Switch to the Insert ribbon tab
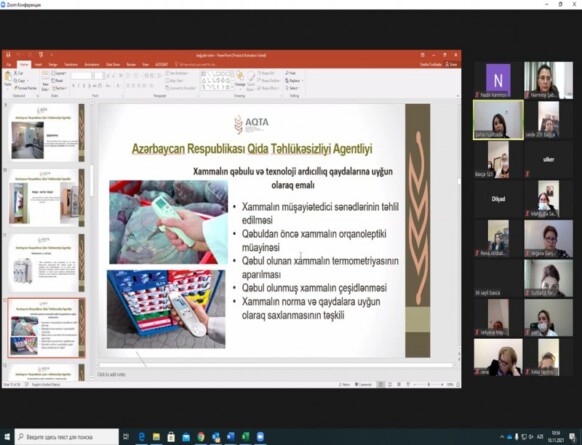The width and height of the screenshot is (582, 445). (x=38, y=64)
